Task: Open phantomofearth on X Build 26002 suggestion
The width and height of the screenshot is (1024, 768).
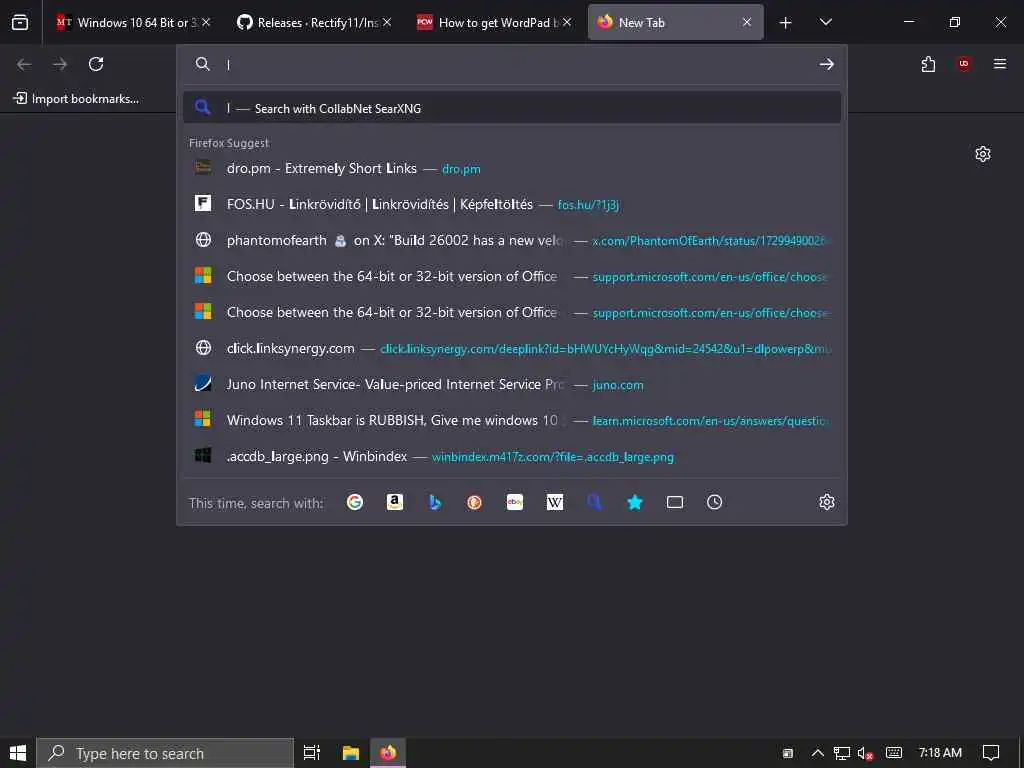Action: coord(511,240)
